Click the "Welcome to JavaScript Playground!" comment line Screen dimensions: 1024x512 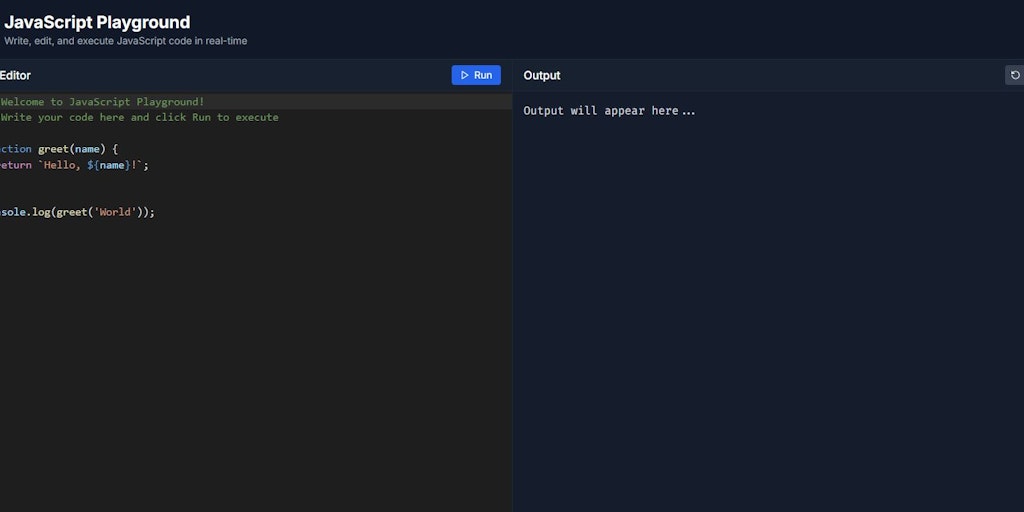point(103,102)
